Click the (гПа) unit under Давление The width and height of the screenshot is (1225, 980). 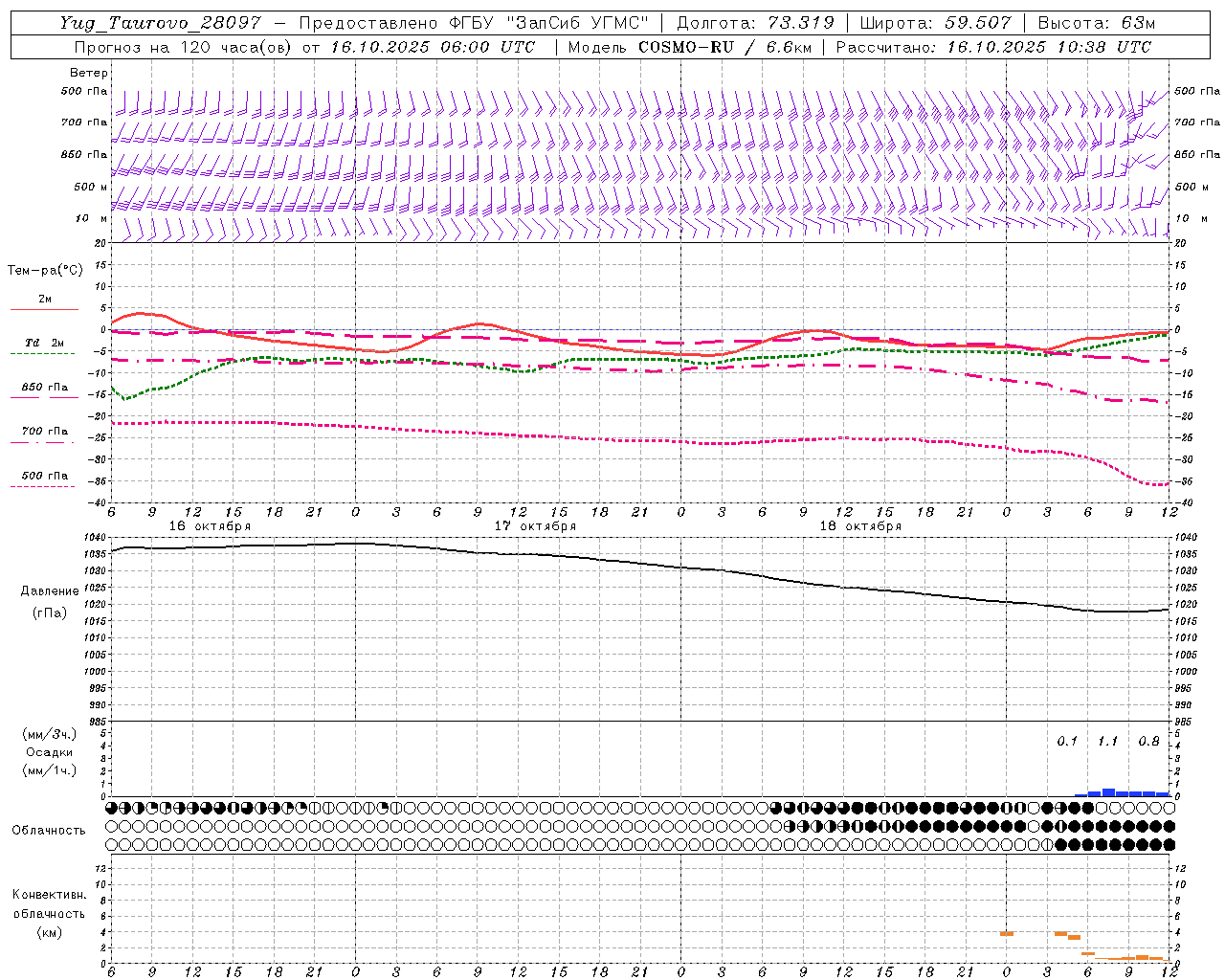click(x=50, y=612)
